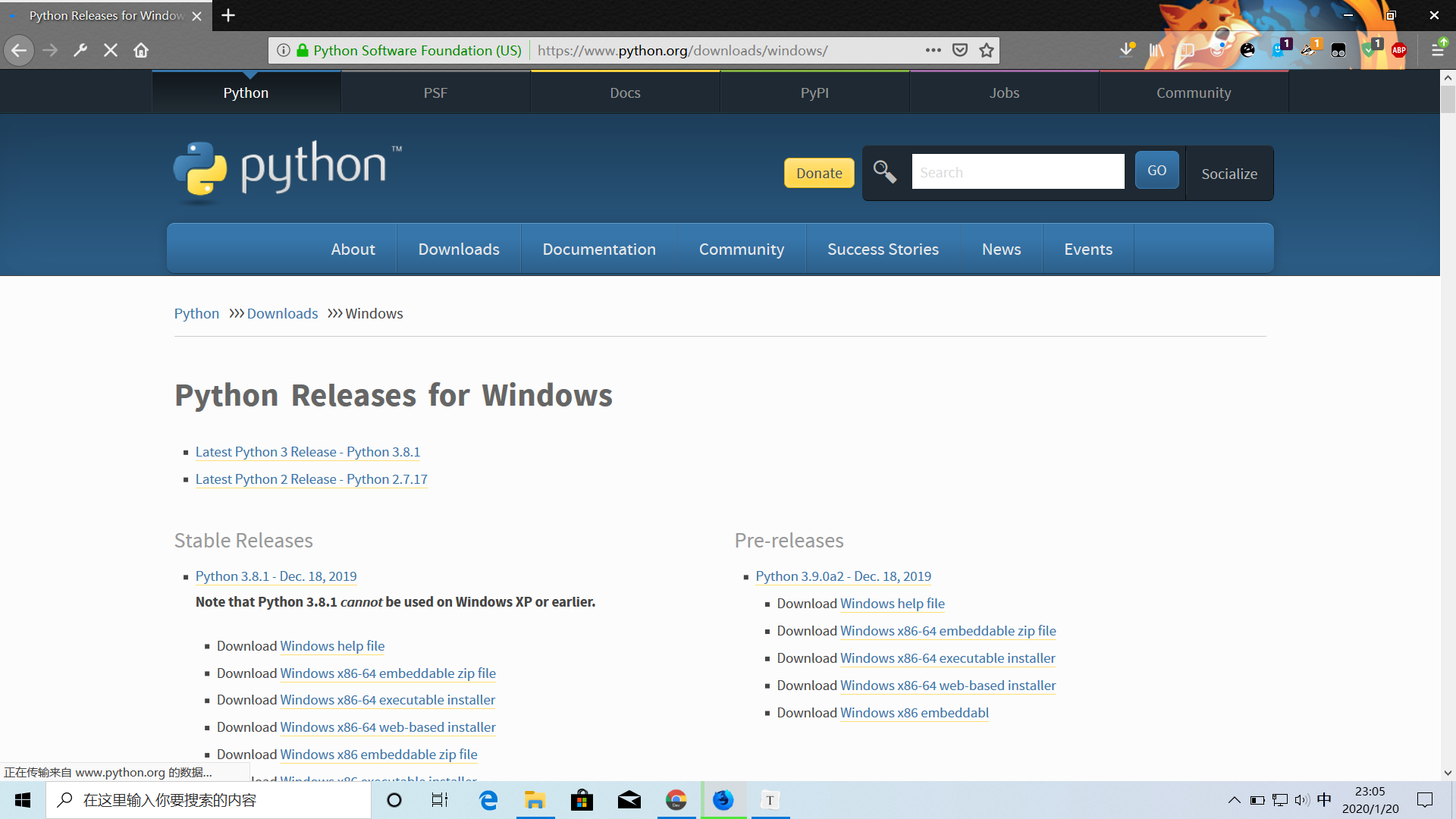Open Cortana circle on taskbar
The width and height of the screenshot is (1456, 819).
394,800
